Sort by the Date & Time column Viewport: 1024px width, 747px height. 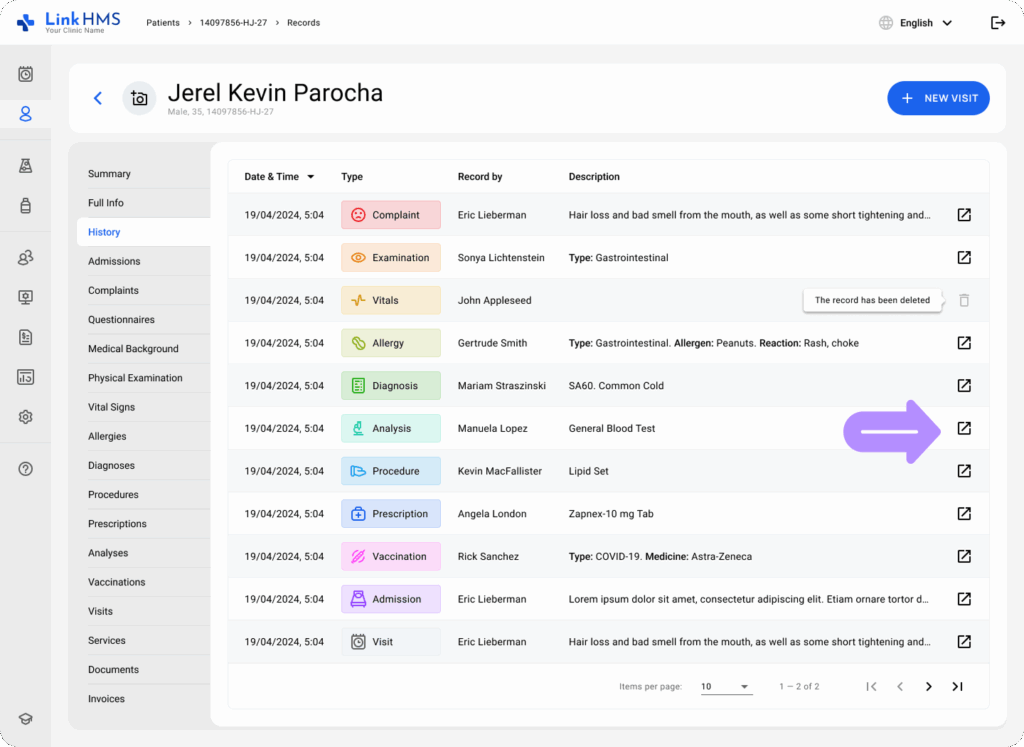(x=279, y=176)
